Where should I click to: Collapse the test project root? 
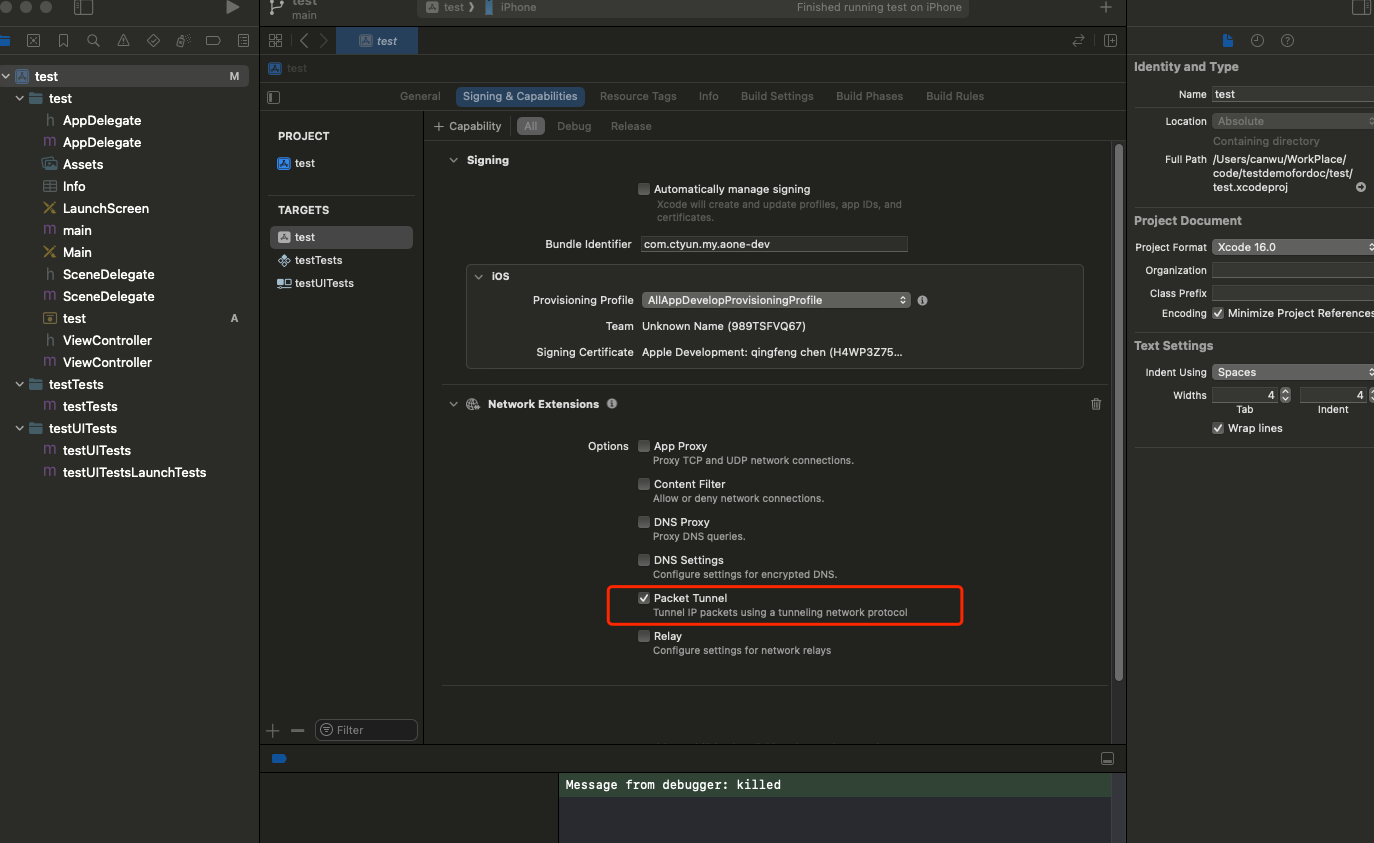pyautogui.click(x=5, y=77)
